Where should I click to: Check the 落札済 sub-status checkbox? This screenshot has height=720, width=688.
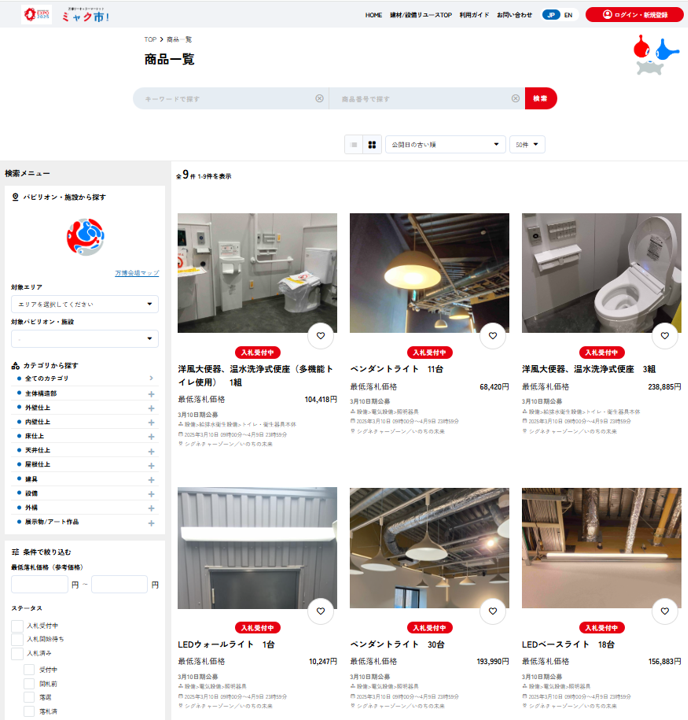tap(29, 711)
